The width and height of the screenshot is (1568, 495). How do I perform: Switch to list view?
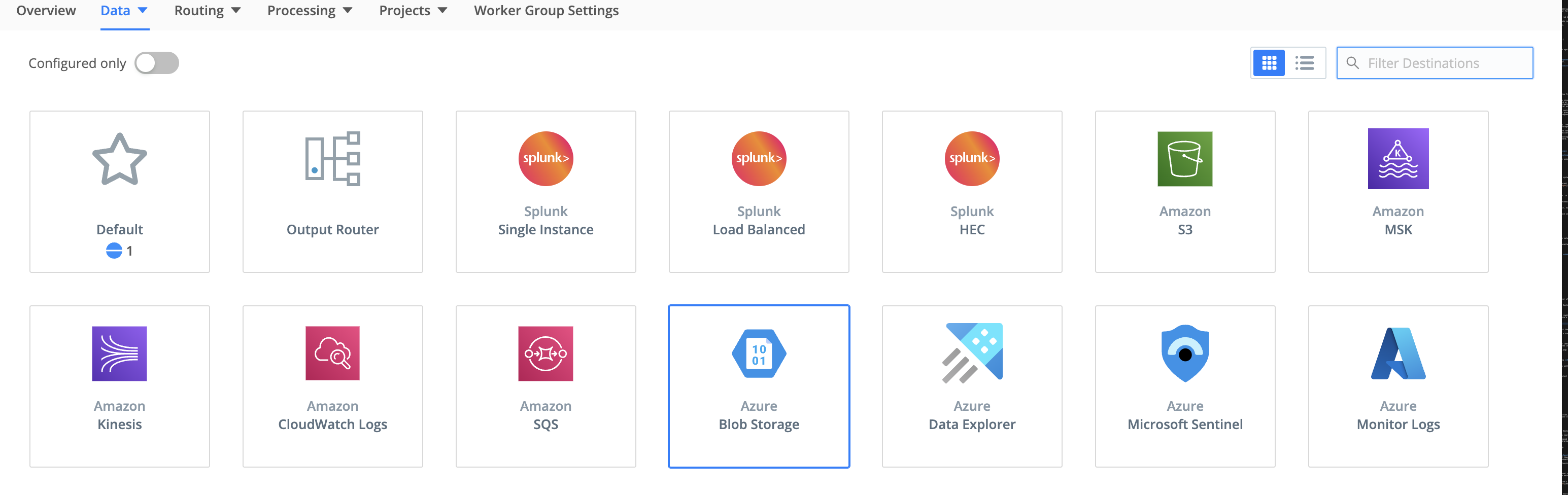tap(1305, 62)
